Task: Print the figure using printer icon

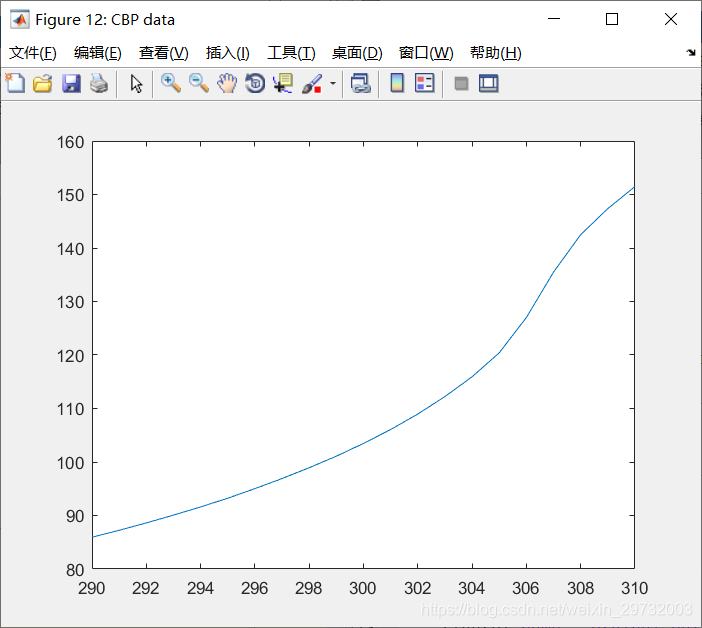Action: (99, 83)
